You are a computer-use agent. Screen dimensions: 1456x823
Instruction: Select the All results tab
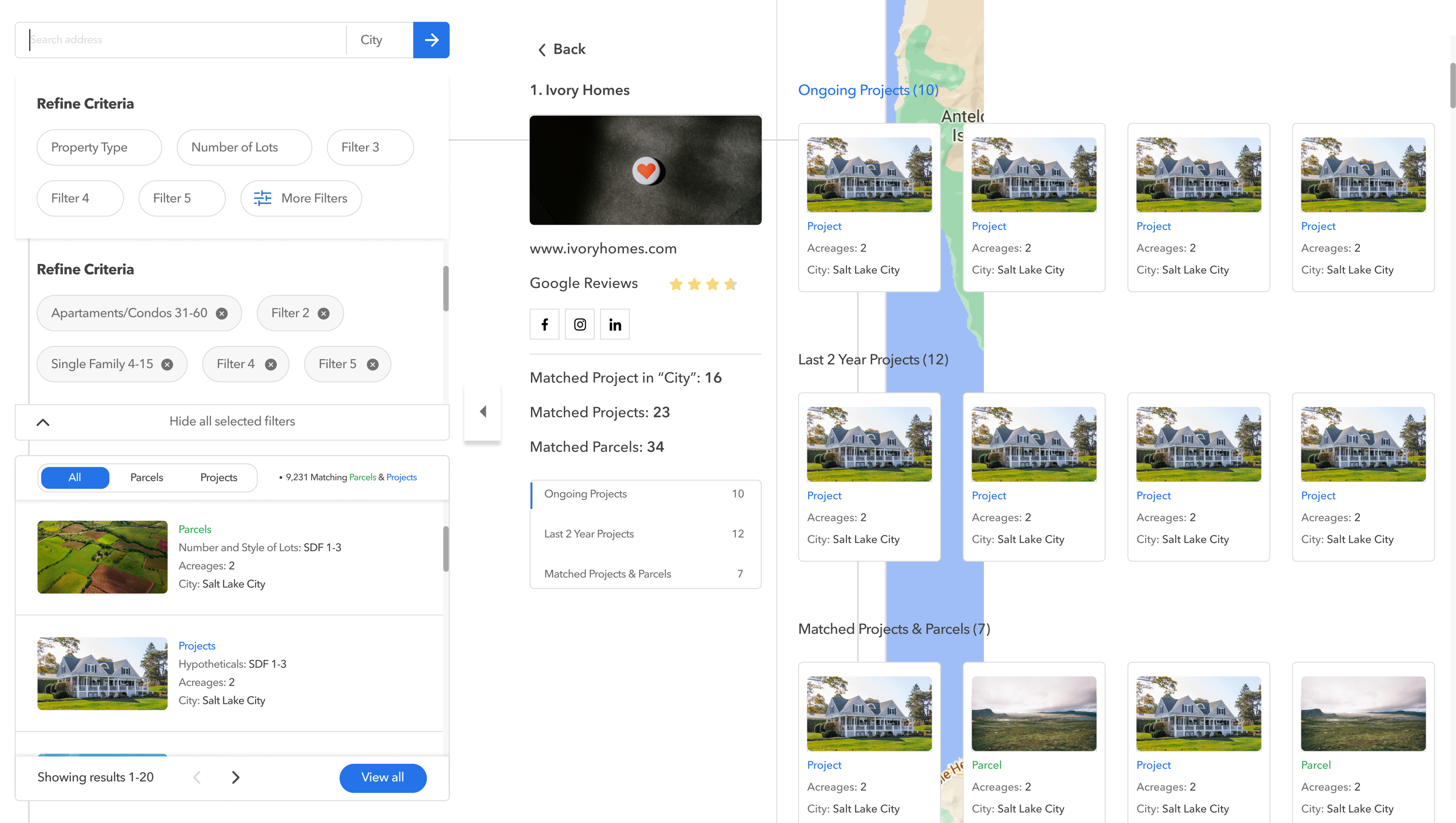click(x=75, y=477)
